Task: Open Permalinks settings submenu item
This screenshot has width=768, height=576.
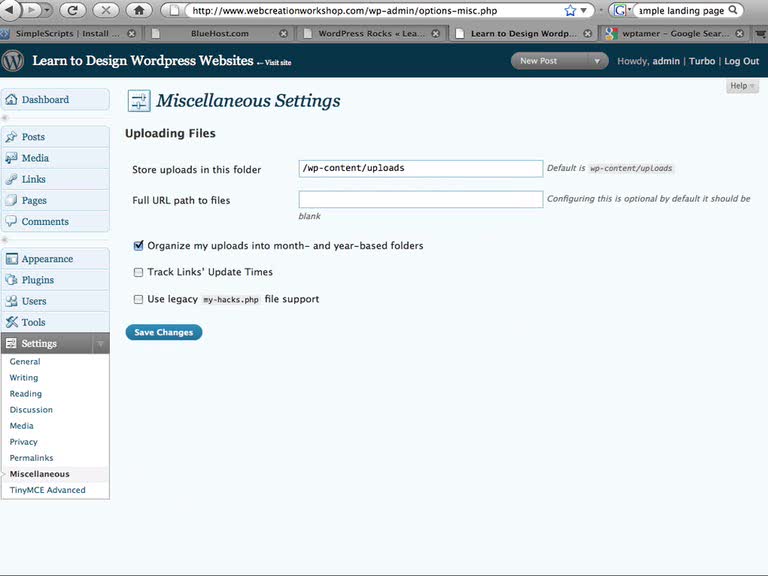Action: click(x=31, y=458)
